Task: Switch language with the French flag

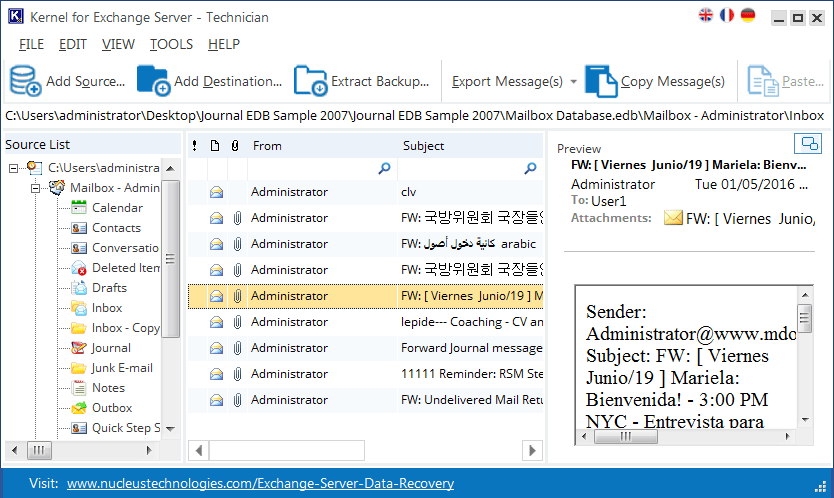Action: [727, 15]
